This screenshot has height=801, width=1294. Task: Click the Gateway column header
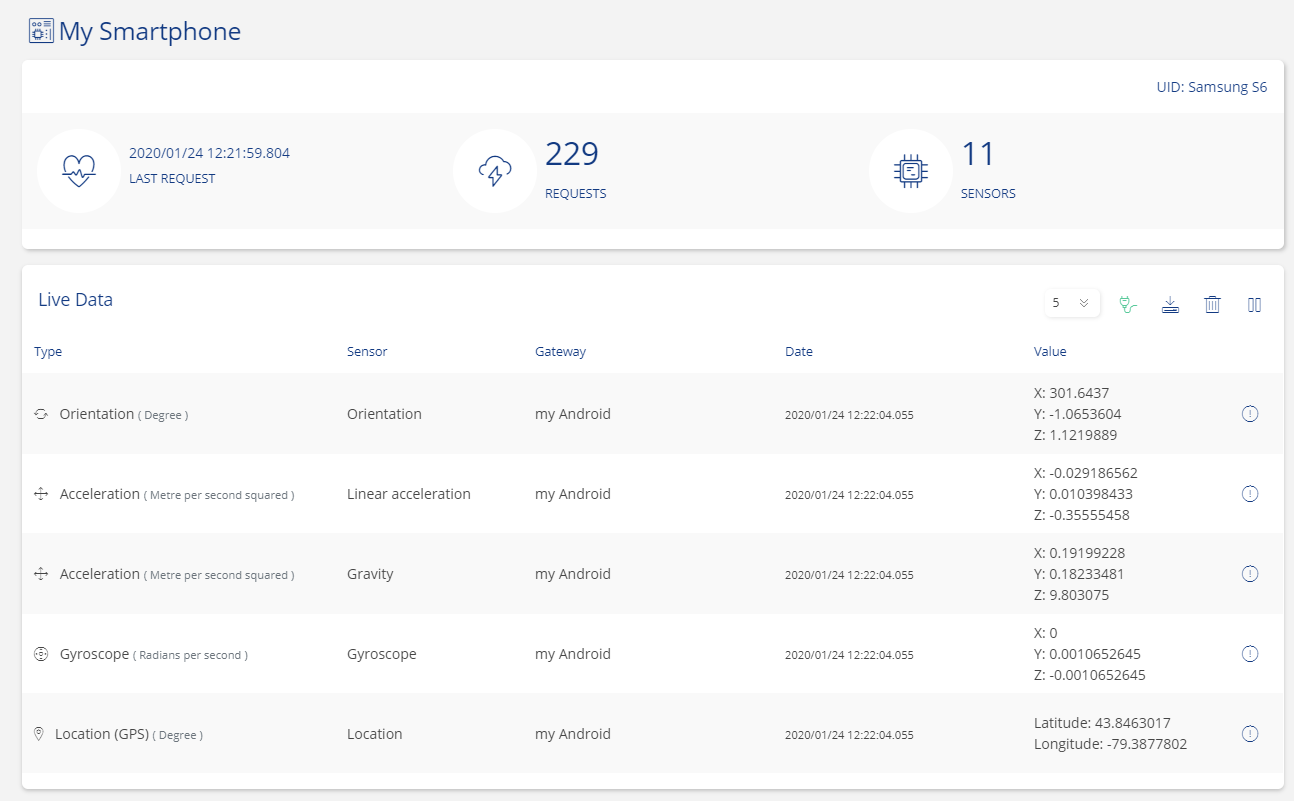point(560,352)
